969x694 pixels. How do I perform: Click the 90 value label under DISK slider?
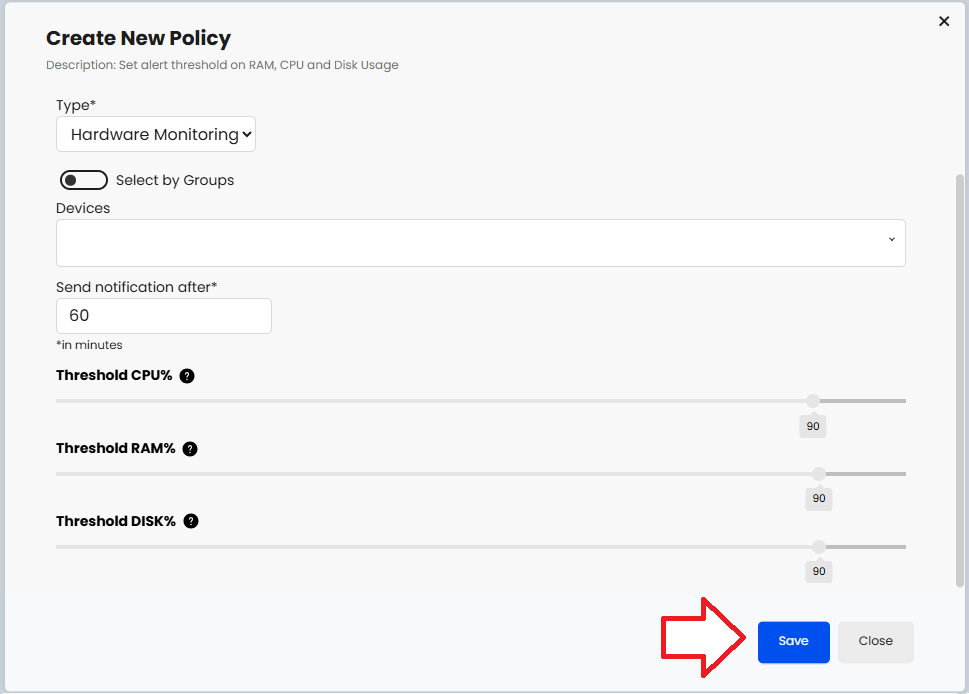click(x=819, y=571)
